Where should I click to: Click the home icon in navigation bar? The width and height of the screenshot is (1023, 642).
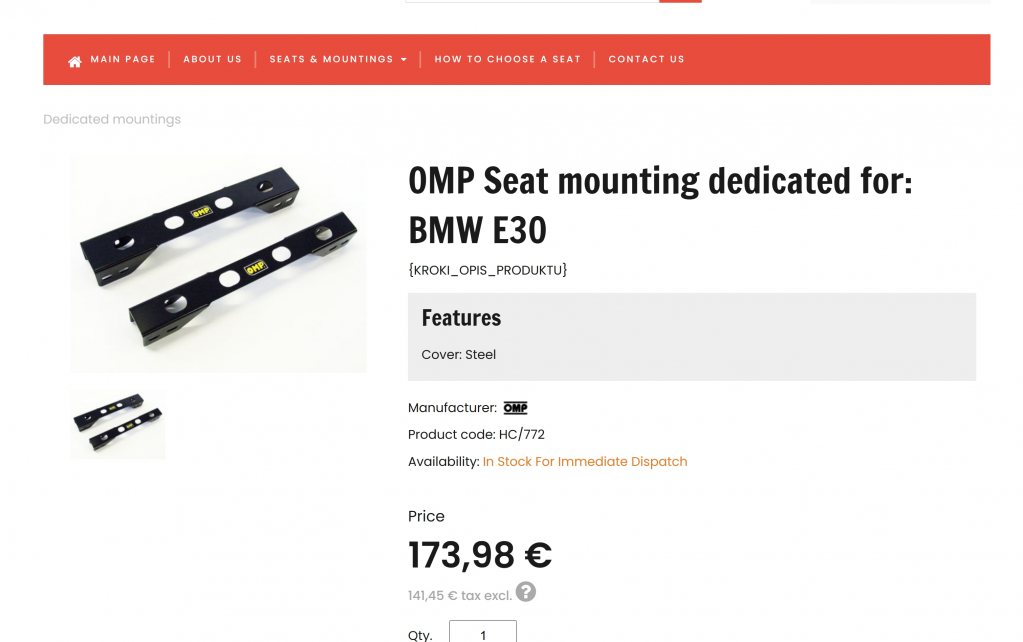(x=75, y=61)
